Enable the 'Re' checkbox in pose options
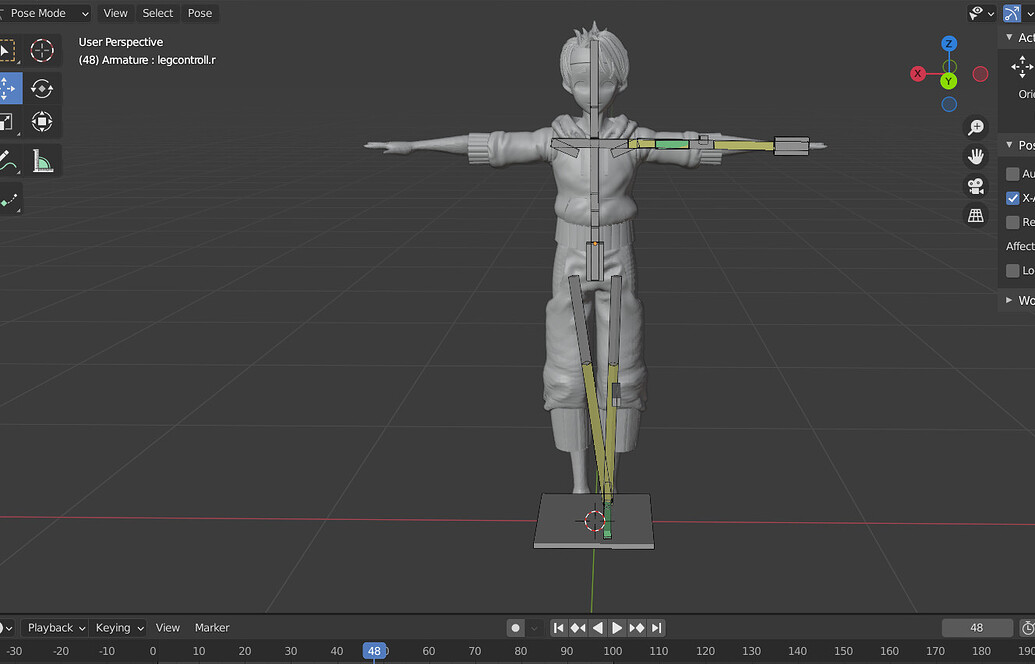 point(1013,222)
